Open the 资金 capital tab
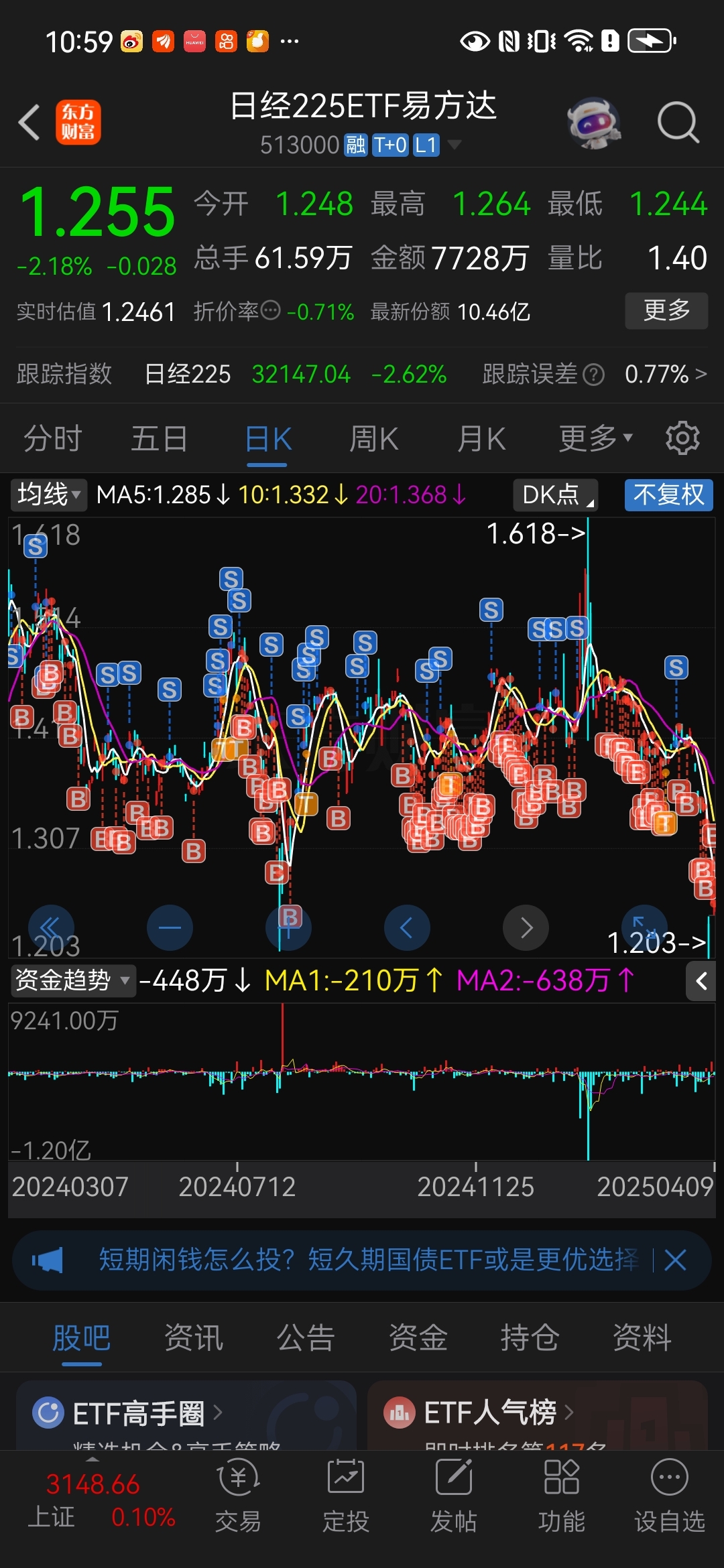The height and width of the screenshot is (1568, 724). pos(418,1338)
